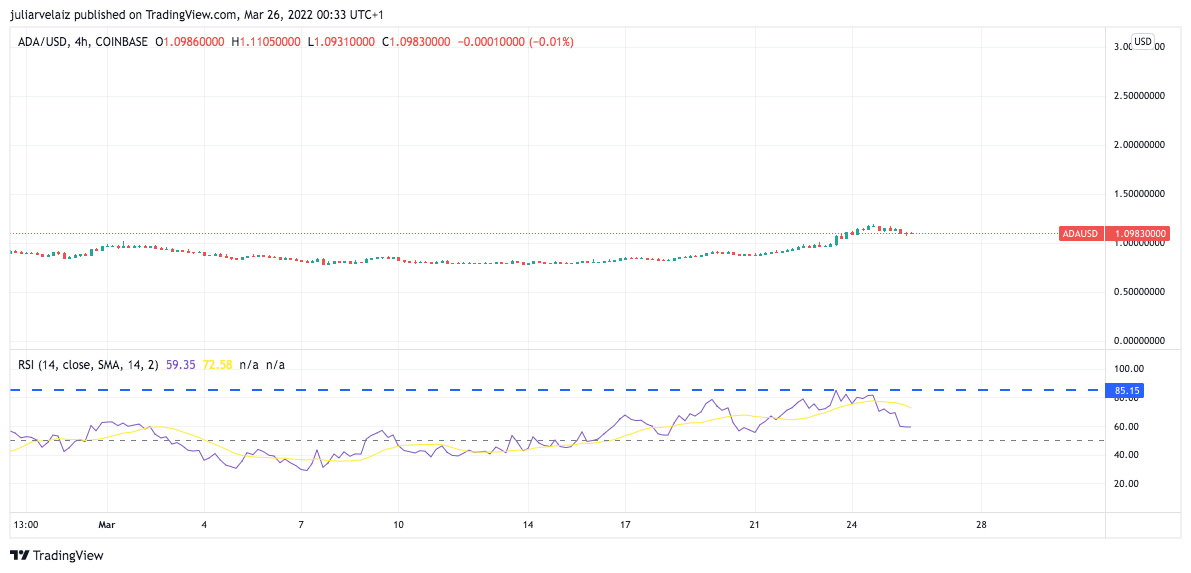Click the '28' date on time axis

(981, 524)
